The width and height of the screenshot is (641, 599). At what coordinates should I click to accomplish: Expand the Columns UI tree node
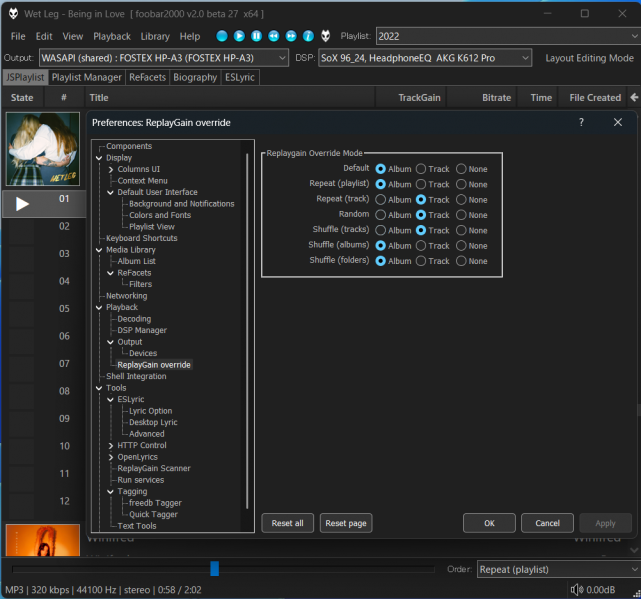pos(111,169)
